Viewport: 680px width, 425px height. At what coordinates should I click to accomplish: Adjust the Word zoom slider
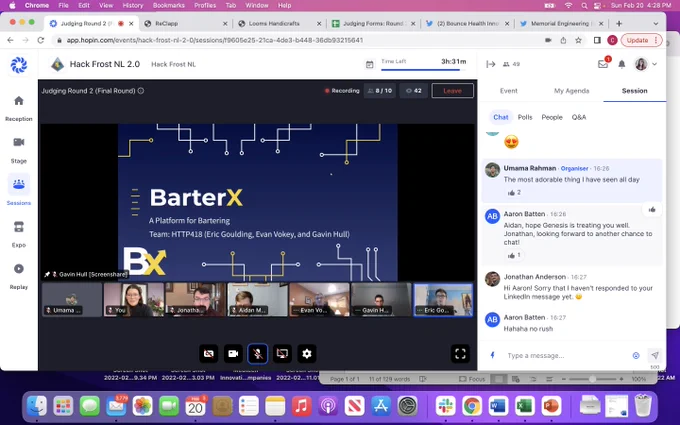(x=592, y=379)
